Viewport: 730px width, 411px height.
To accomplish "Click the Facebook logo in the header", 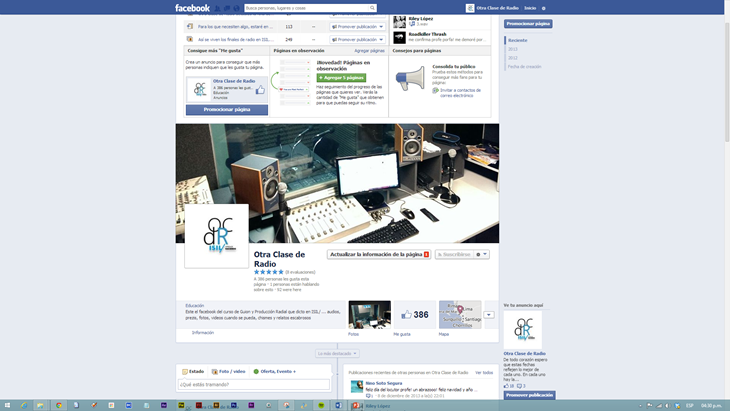I will click(192, 8).
